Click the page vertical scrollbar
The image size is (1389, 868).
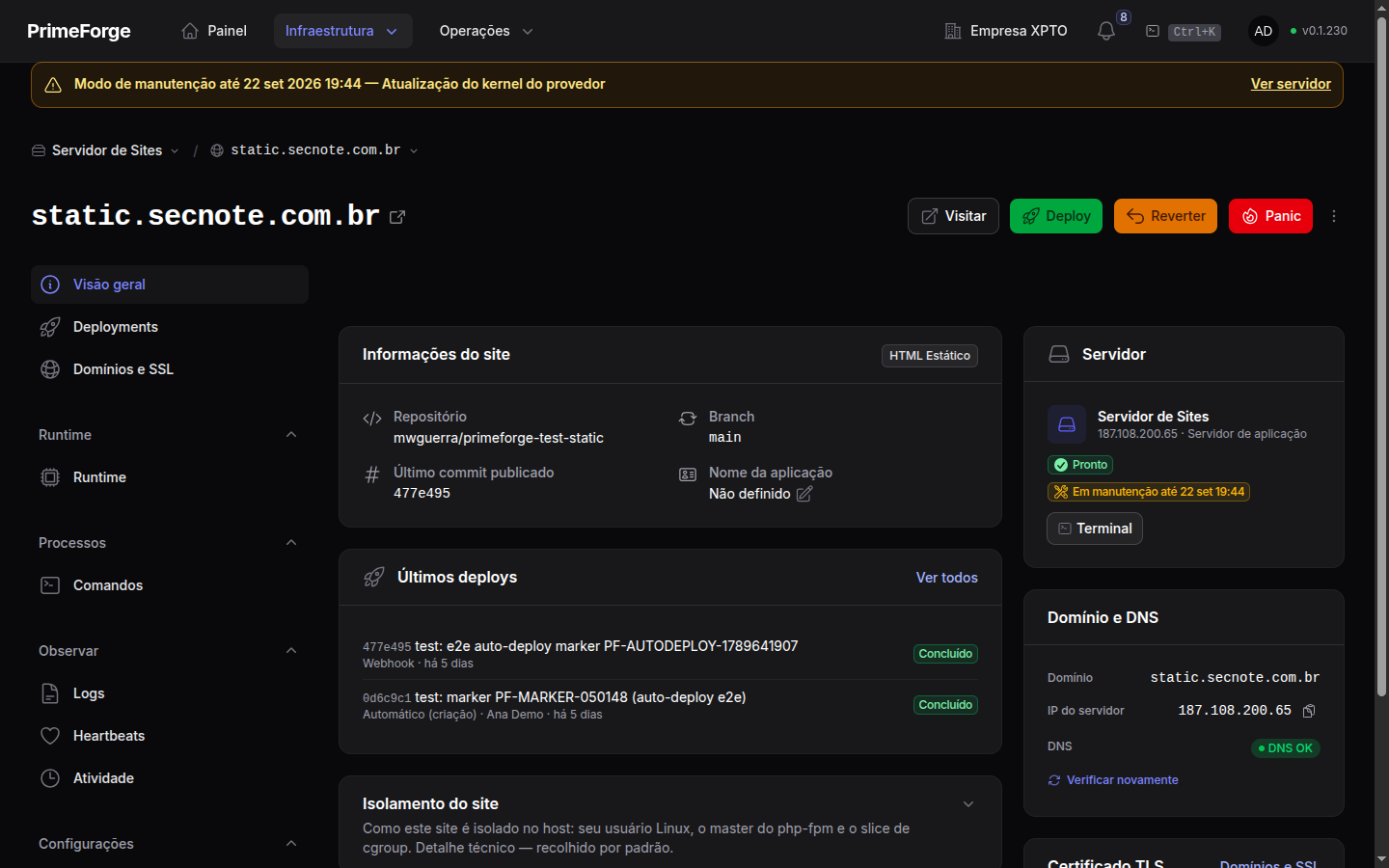pos(1381,357)
